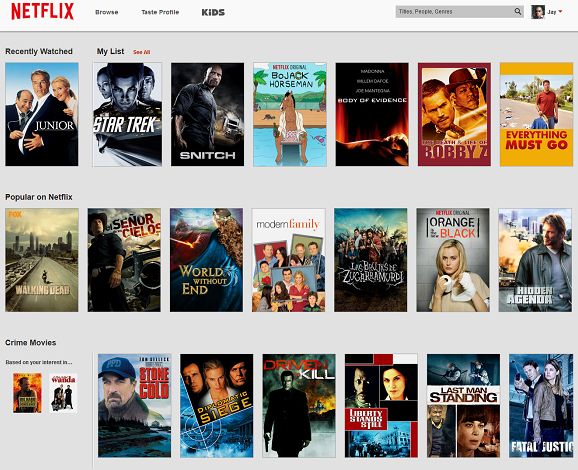The height and width of the screenshot is (470, 578).
Task: Open The Walking Dead poster
Action: pos(42,260)
